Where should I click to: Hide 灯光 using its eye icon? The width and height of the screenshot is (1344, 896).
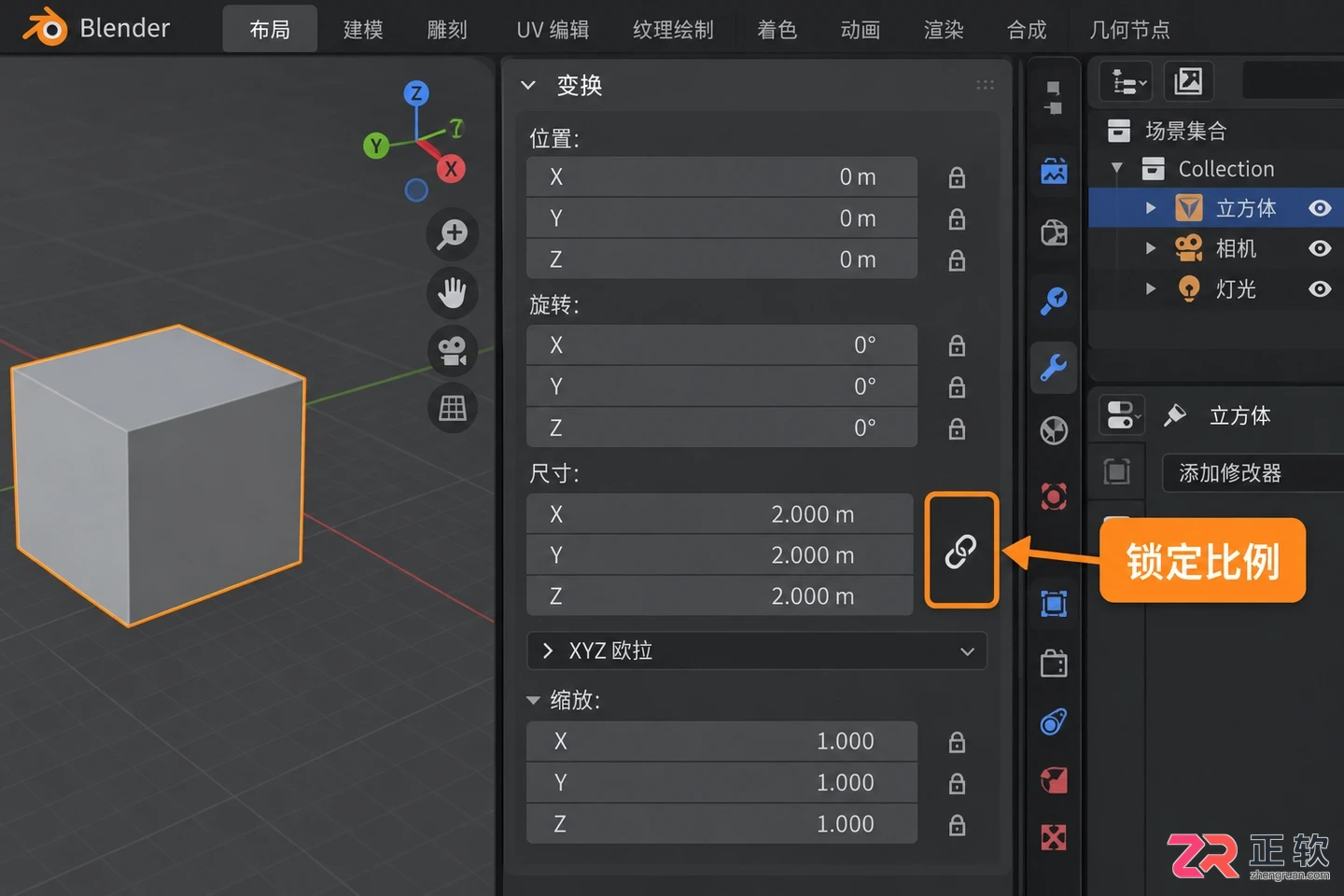pyautogui.click(x=1320, y=289)
